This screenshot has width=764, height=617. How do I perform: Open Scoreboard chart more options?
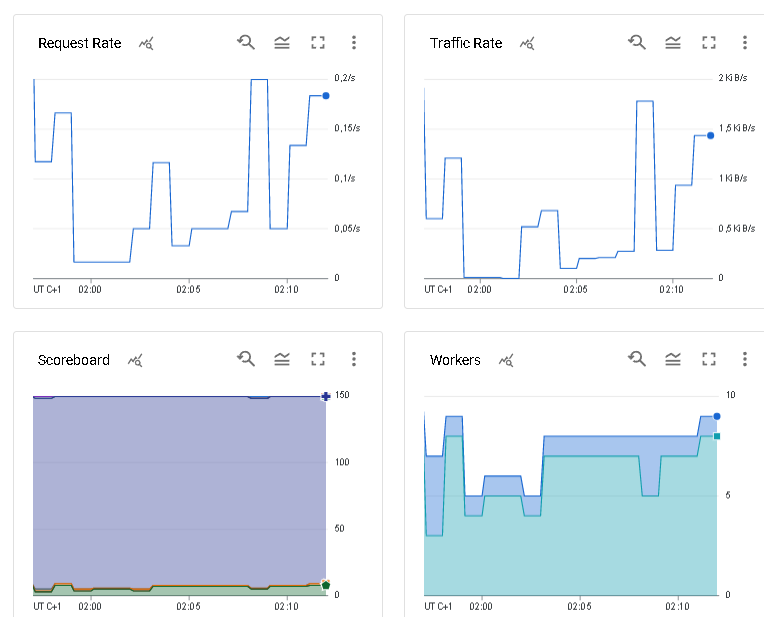tap(354, 360)
